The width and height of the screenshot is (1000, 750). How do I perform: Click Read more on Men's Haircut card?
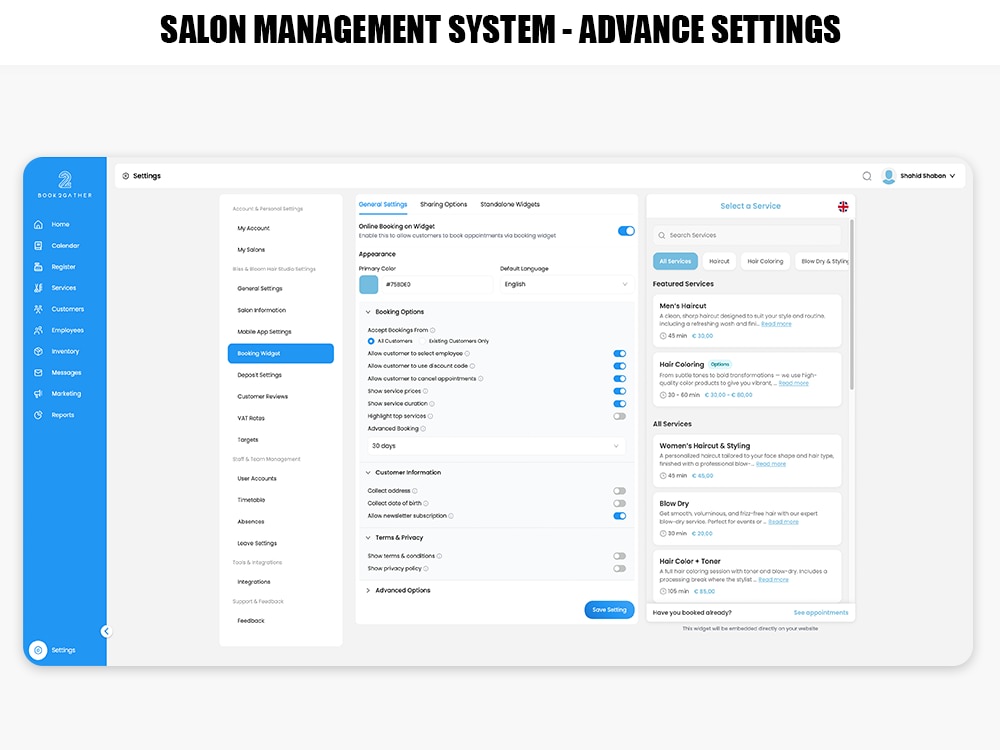(776, 324)
